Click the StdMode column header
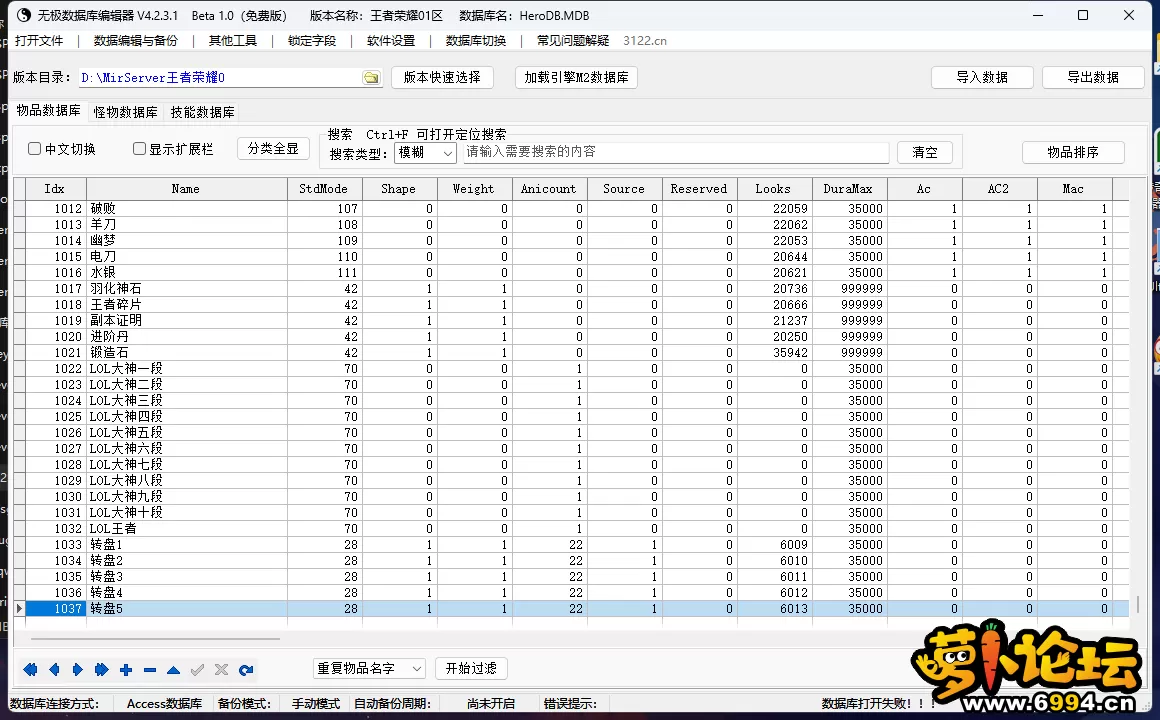 (324, 189)
